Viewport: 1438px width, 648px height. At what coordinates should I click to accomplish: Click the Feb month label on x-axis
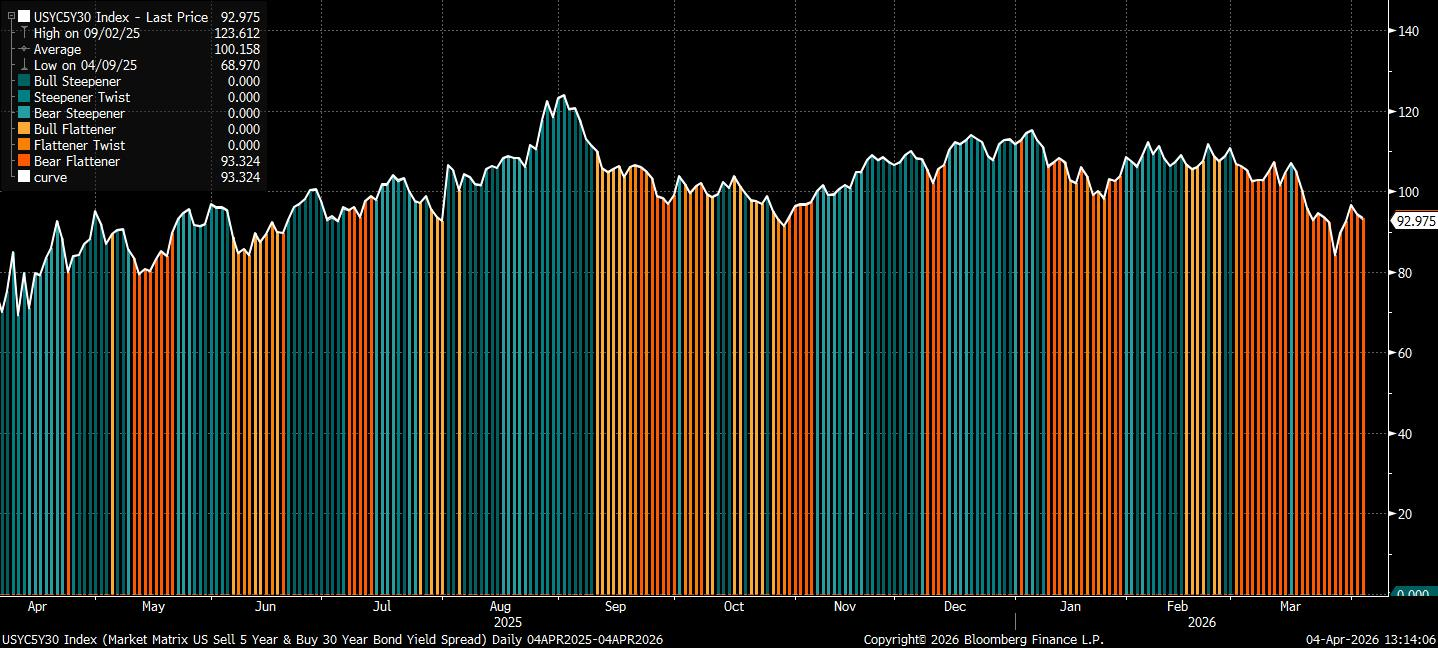point(1177,606)
